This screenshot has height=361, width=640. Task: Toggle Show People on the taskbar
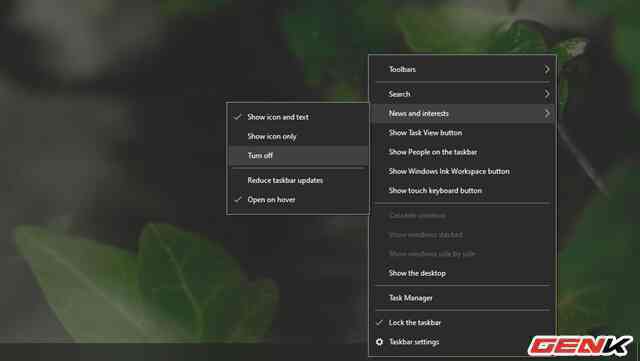click(462, 152)
